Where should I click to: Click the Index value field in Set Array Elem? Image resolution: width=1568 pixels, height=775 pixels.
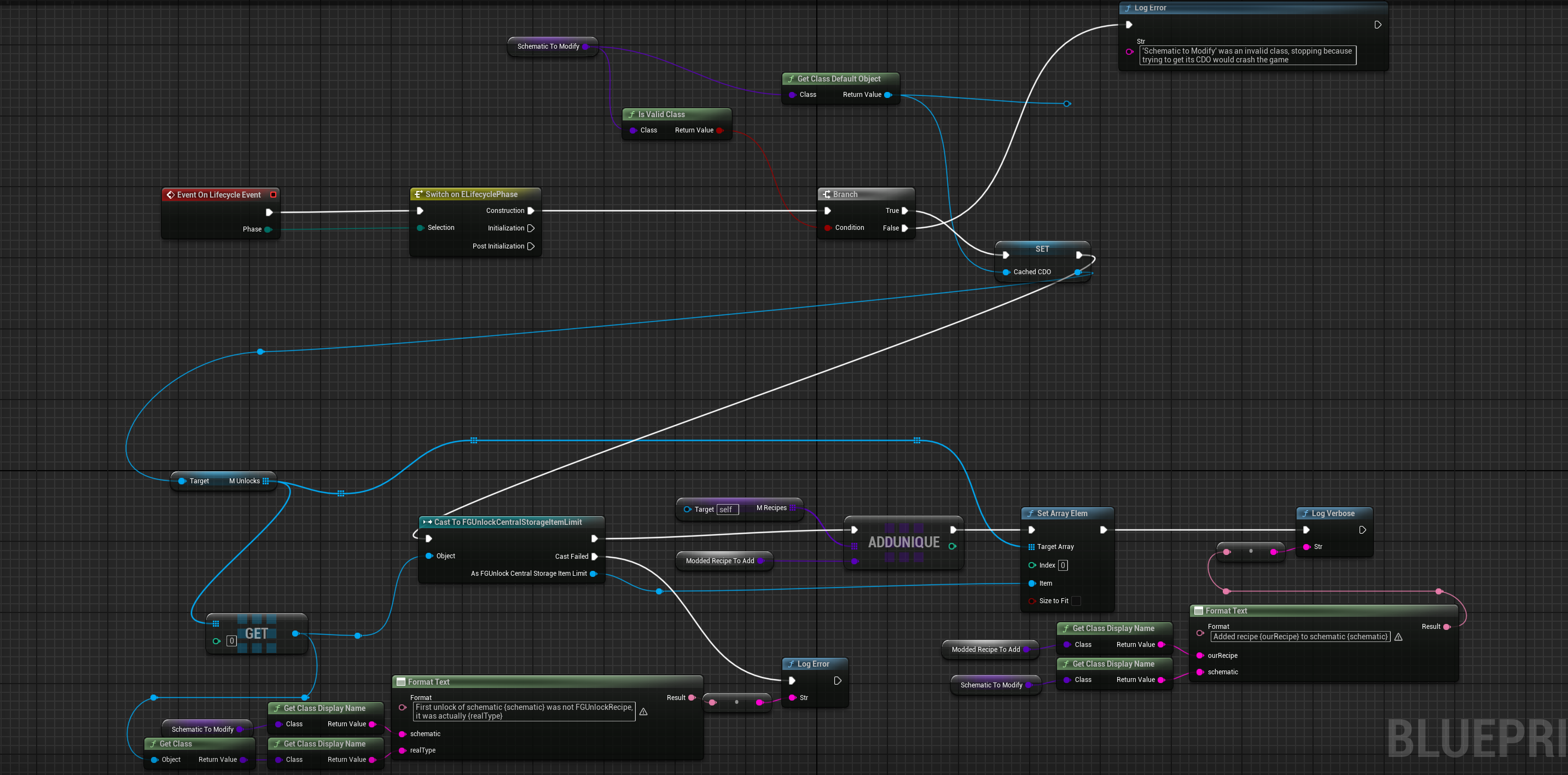[1063, 565]
